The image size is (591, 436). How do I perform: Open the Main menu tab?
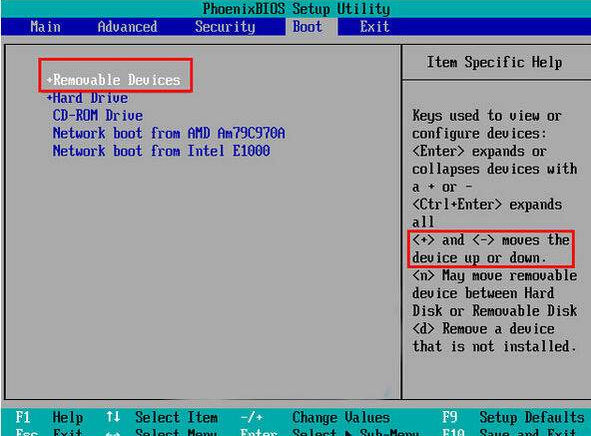click(46, 27)
